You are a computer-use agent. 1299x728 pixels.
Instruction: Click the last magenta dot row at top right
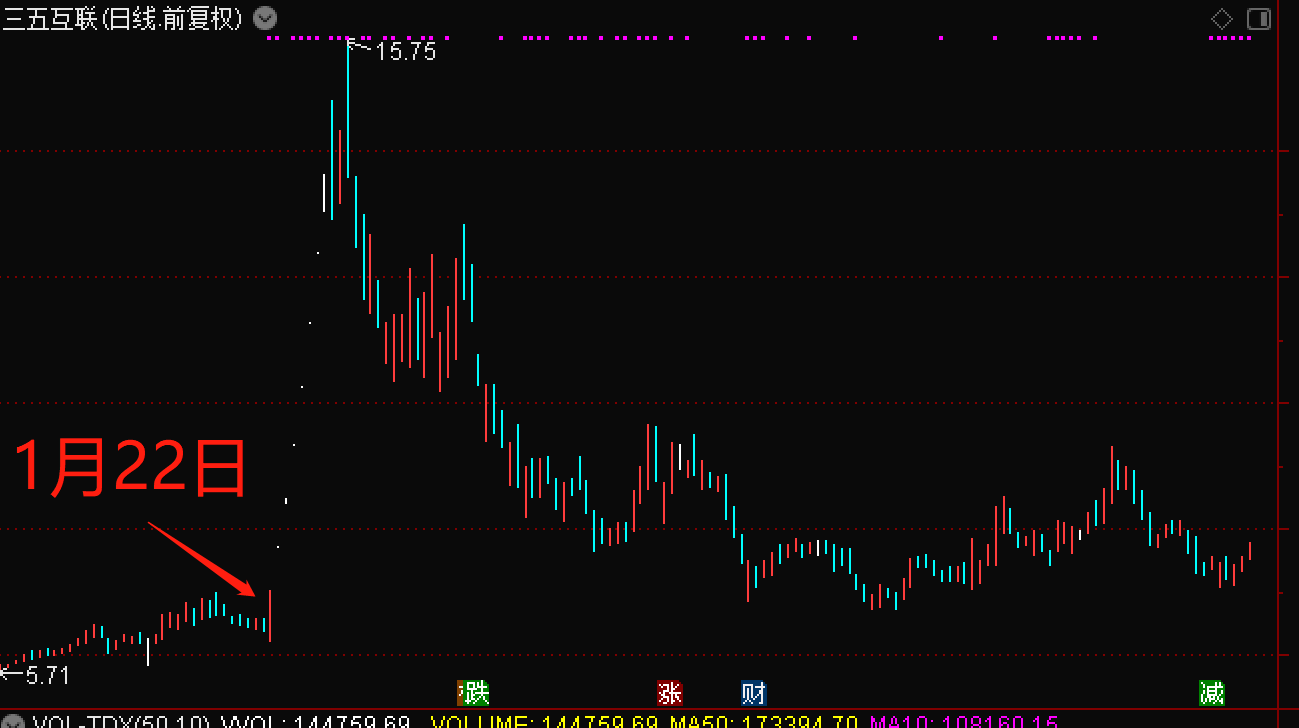[x=1230, y=38]
